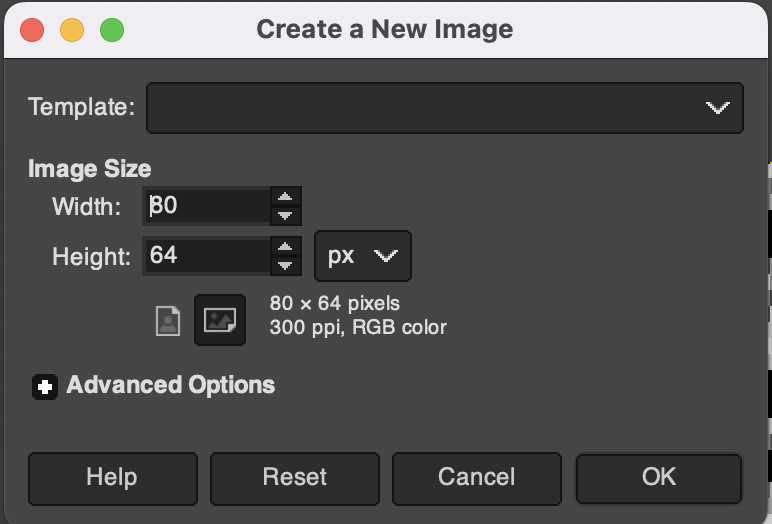This screenshot has height=524, width=772.
Task: Click the Create a New Image title bar
Action: 385,29
